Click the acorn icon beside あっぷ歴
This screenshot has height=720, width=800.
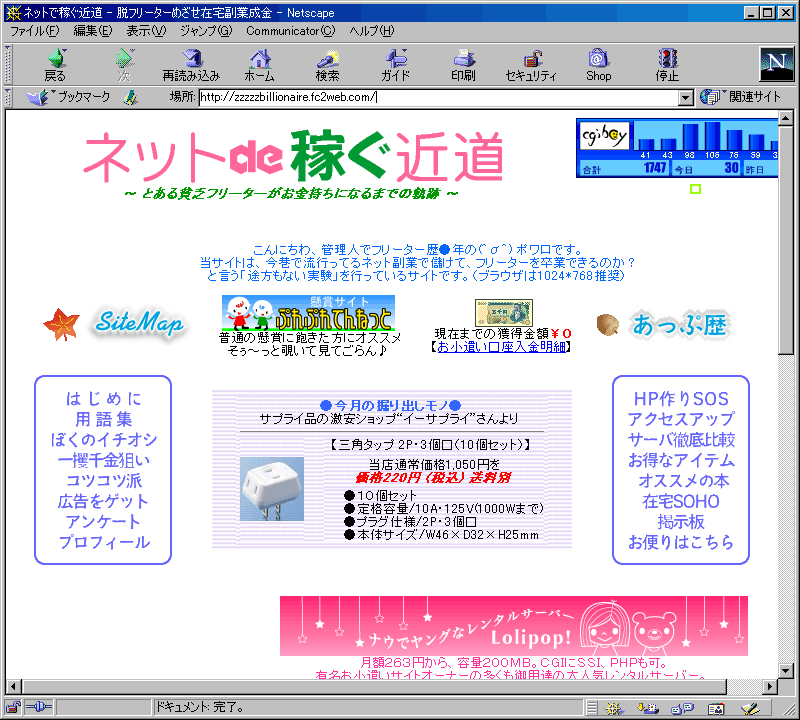click(x=608, y=325)
